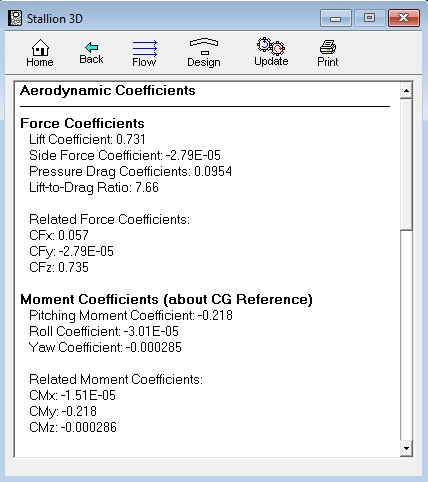Click the scrollbar up arrow
This screenshot has height=482, width=428.
[406, 91]
